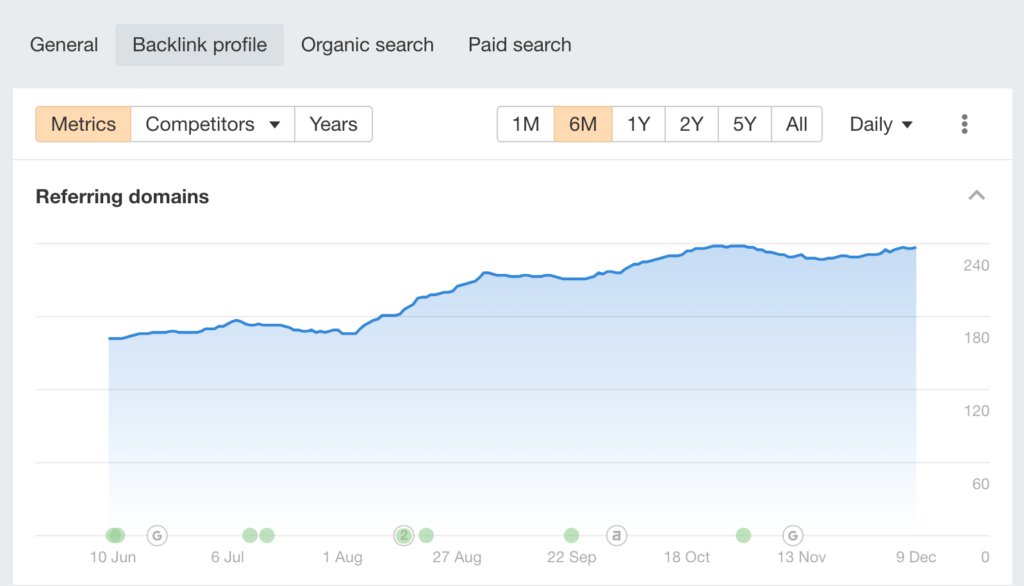The width and height of the screenshot is (1024, 586).
Task: Click the grouped event marker labeled 2
Action: point(404,536)
